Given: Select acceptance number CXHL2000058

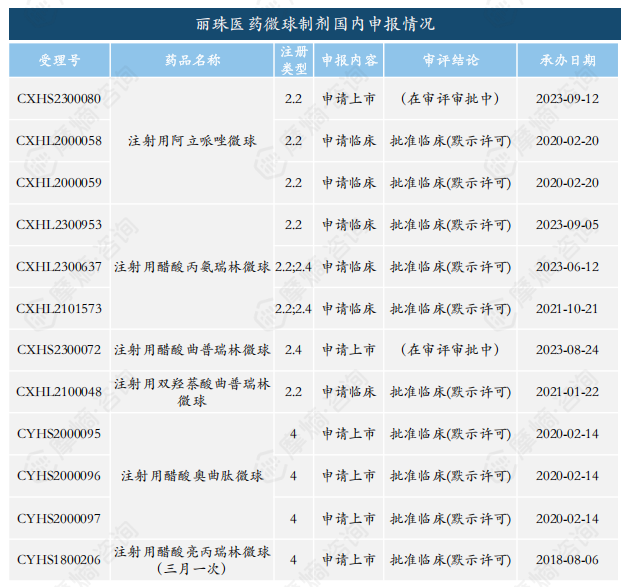Looking at the screenshot, I should click(x=59, y=141).
